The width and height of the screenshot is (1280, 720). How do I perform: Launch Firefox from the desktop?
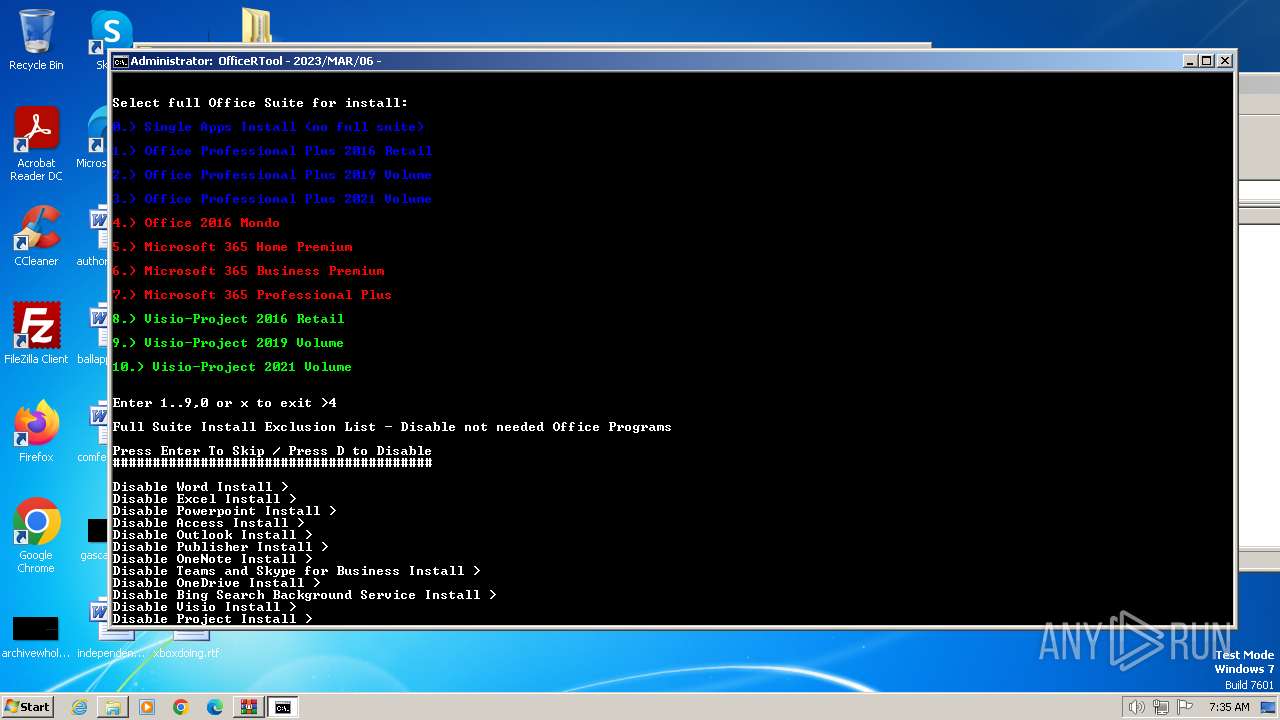pyautogui.click(x=36, y=432)
